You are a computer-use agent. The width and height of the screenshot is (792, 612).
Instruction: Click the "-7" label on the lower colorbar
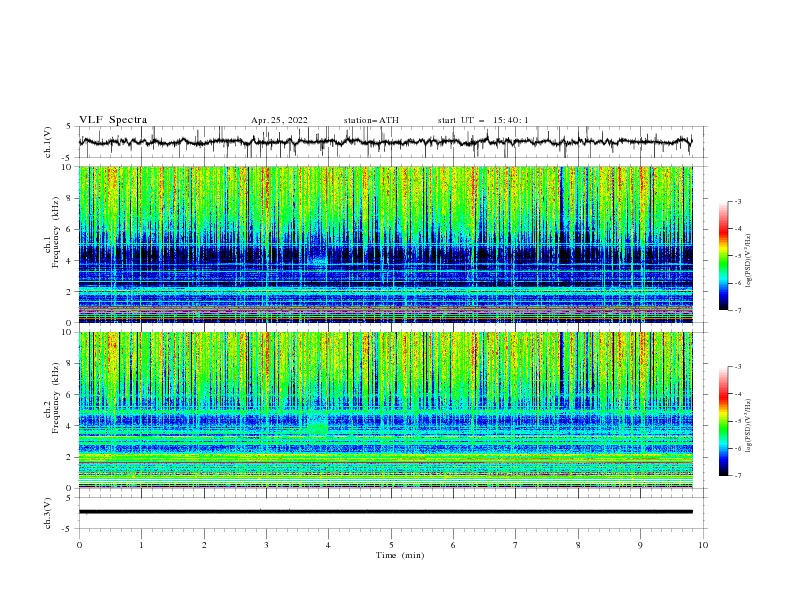click(738, 475)
